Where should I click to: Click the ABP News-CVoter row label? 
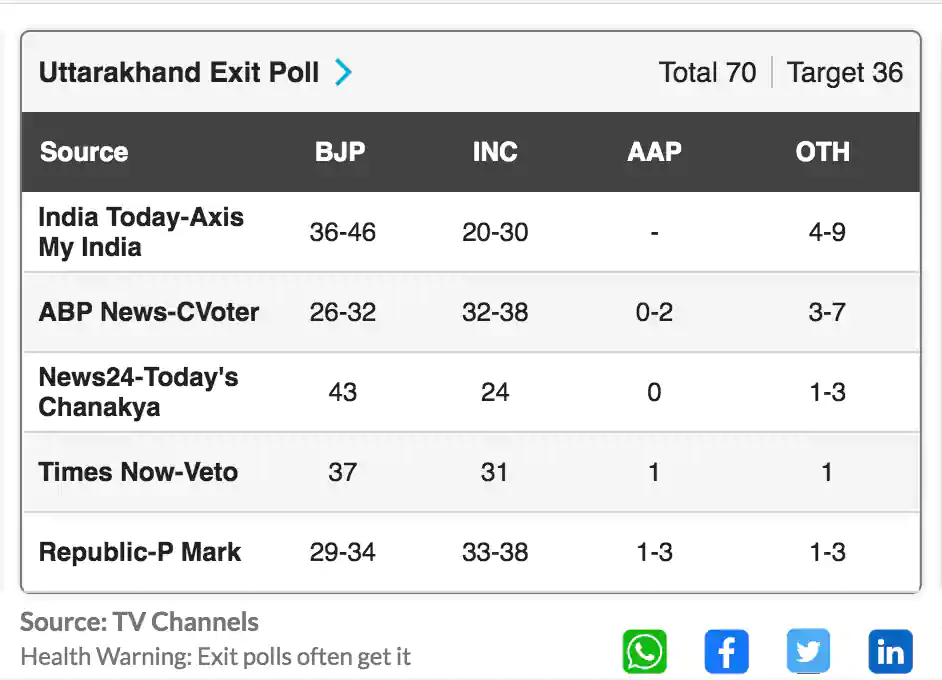pyautogui.click(x=149, y=312)
